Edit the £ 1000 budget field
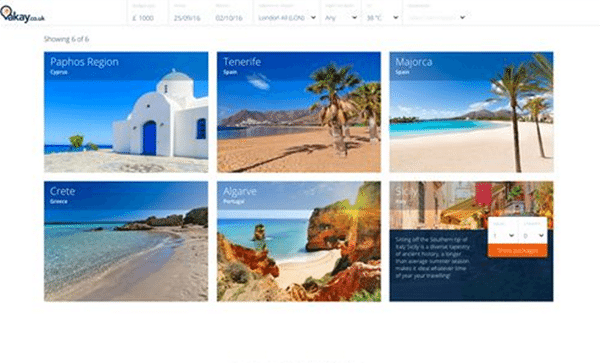Screen dimensions: 600x363 click(147, 13)
